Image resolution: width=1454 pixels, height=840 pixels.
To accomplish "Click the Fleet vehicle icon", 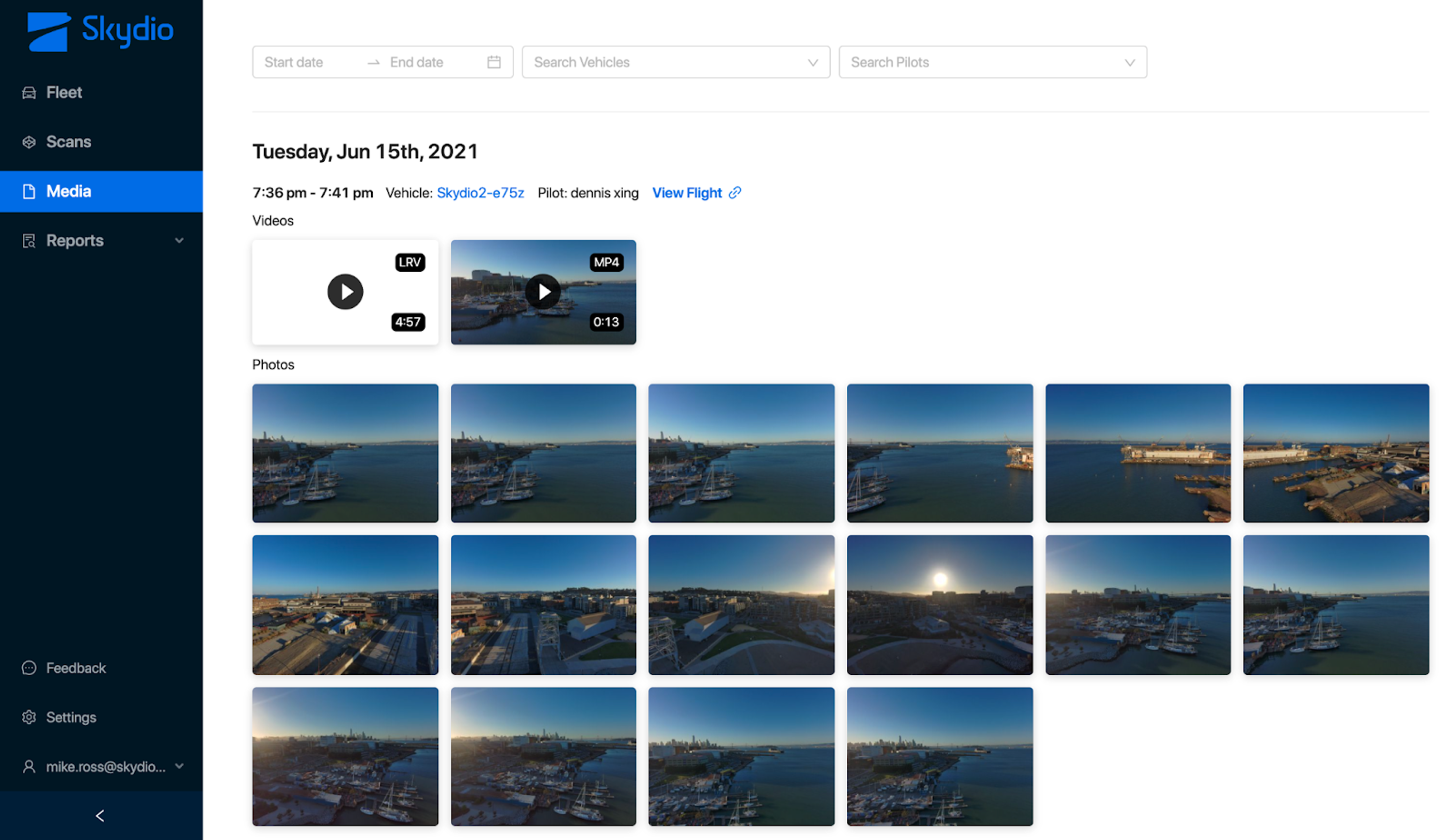I will click(x=29, y=93).
